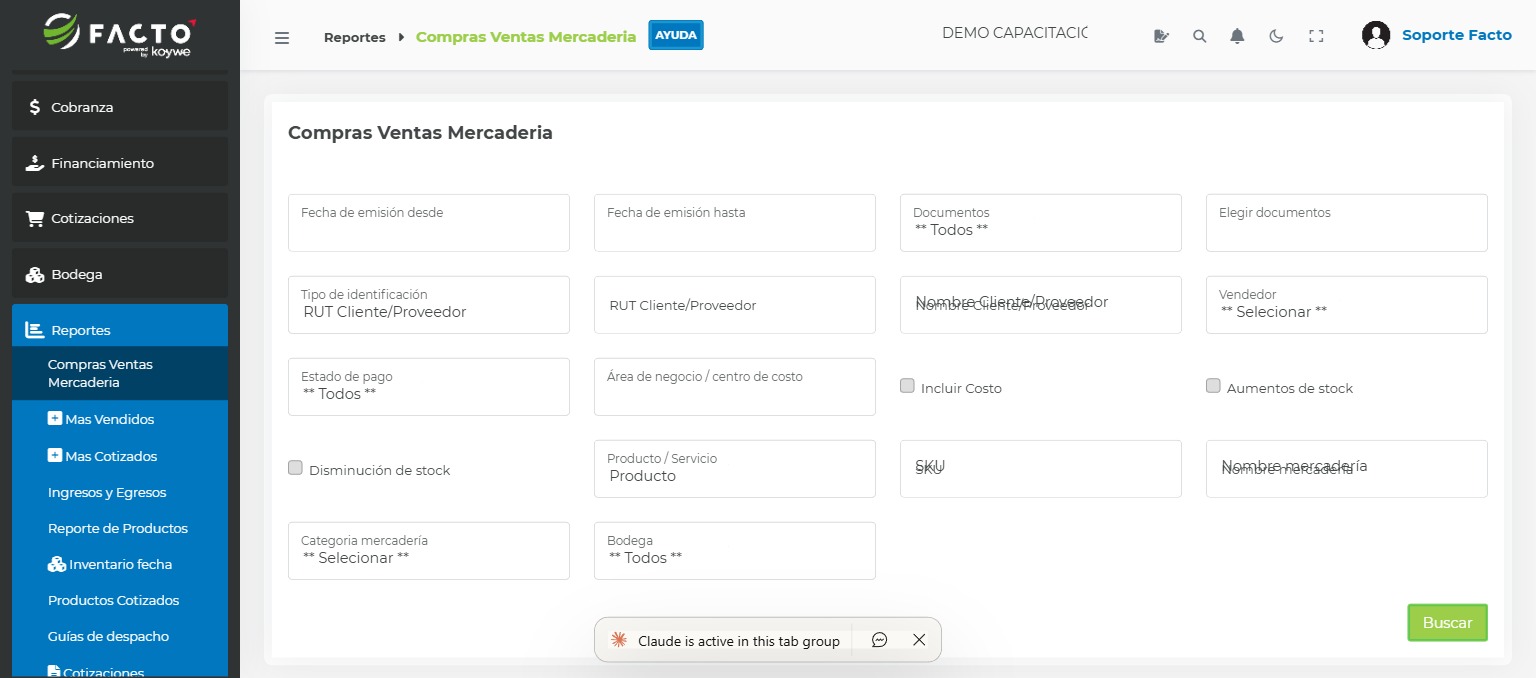This screenshot has height=678, width=1536.
Task: Enable the Incluir Costo checkbox
Action: click(x=907, y=385)
